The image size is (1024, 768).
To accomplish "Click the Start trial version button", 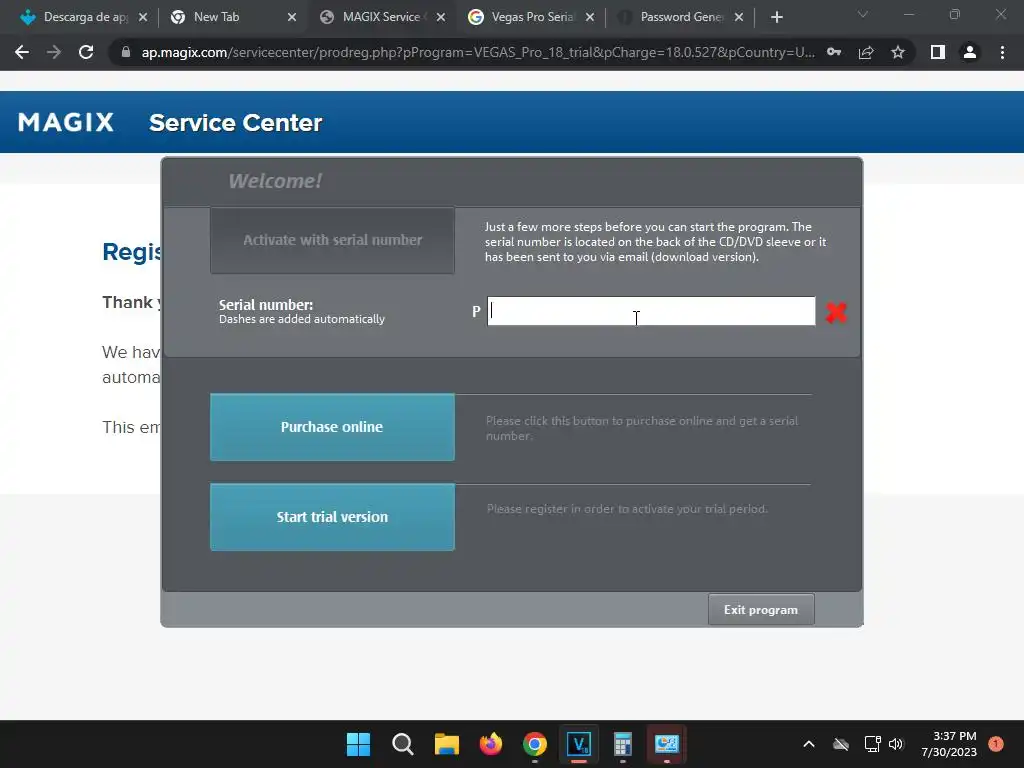I will (332, 517).
